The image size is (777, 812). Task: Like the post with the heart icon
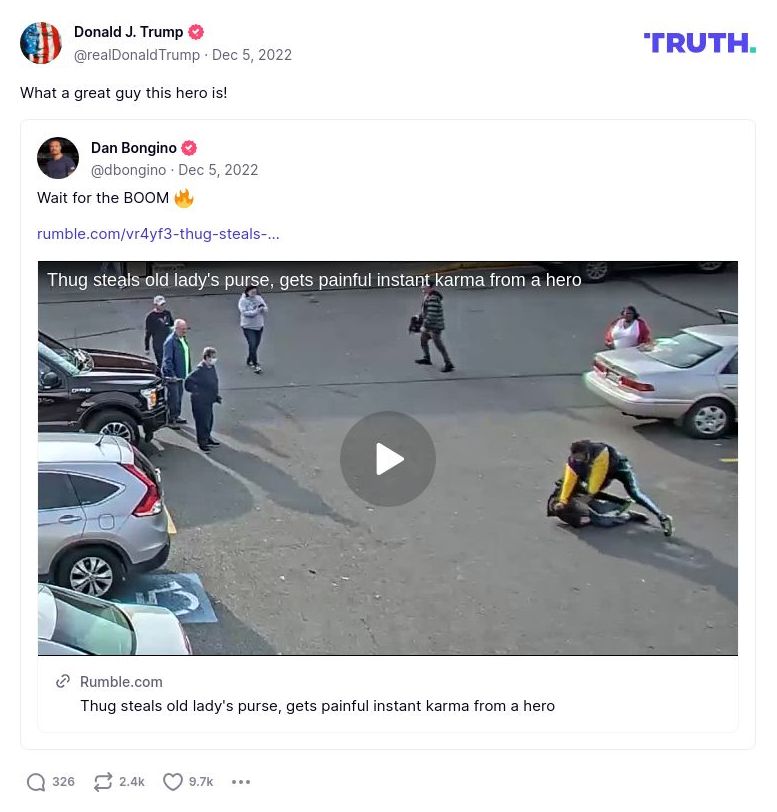(x=172, y=782)
